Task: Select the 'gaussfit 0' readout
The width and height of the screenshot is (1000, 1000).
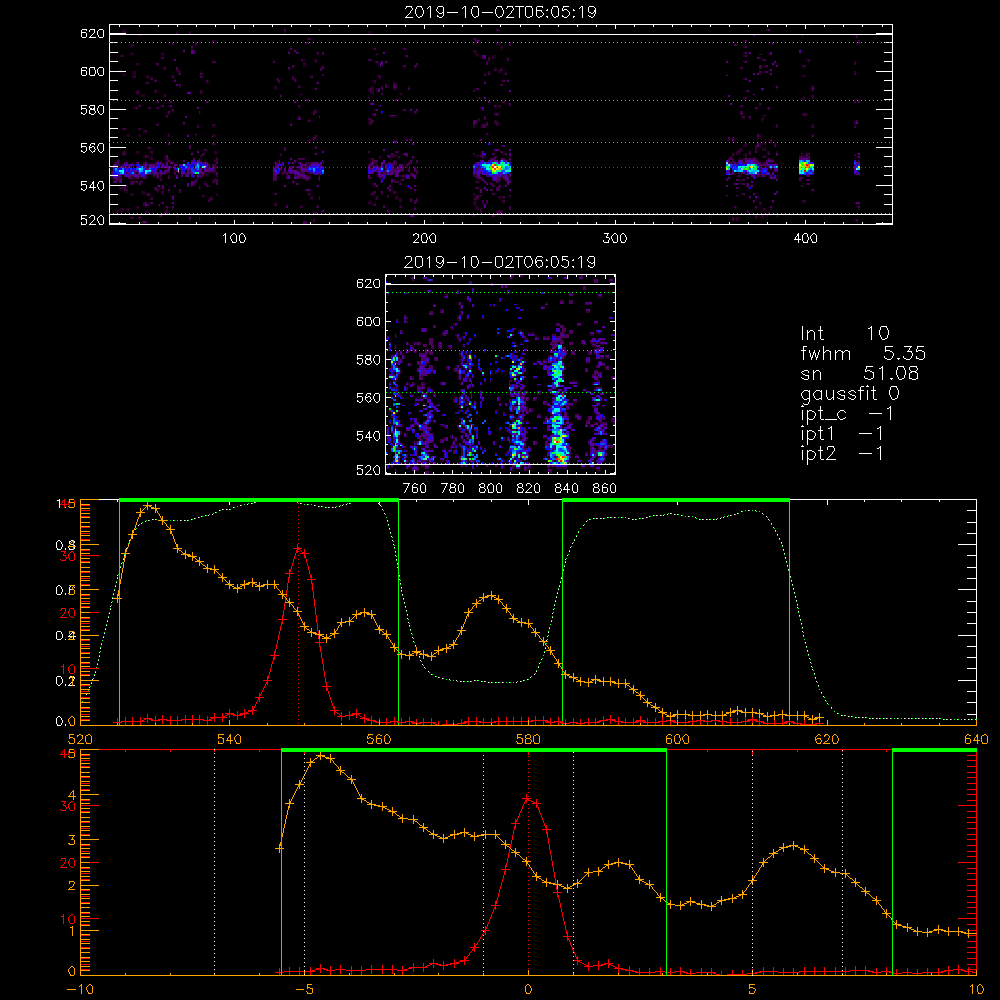Action: tap(850, 393)
